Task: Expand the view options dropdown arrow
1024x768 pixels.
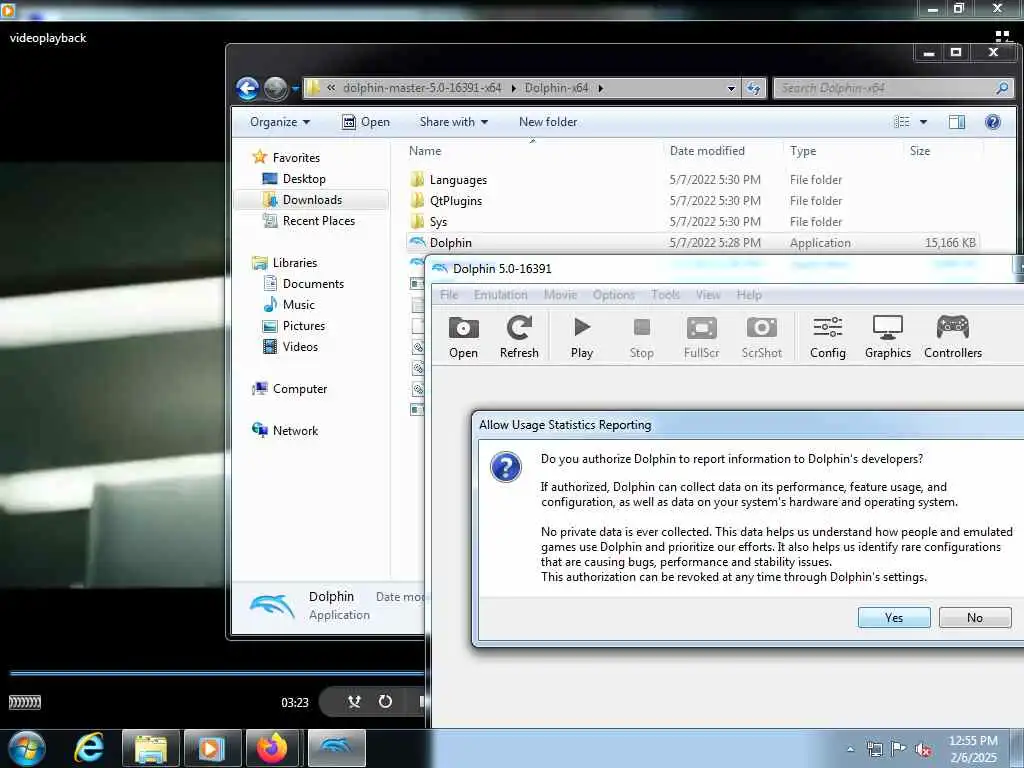Action: click(923, 122)
